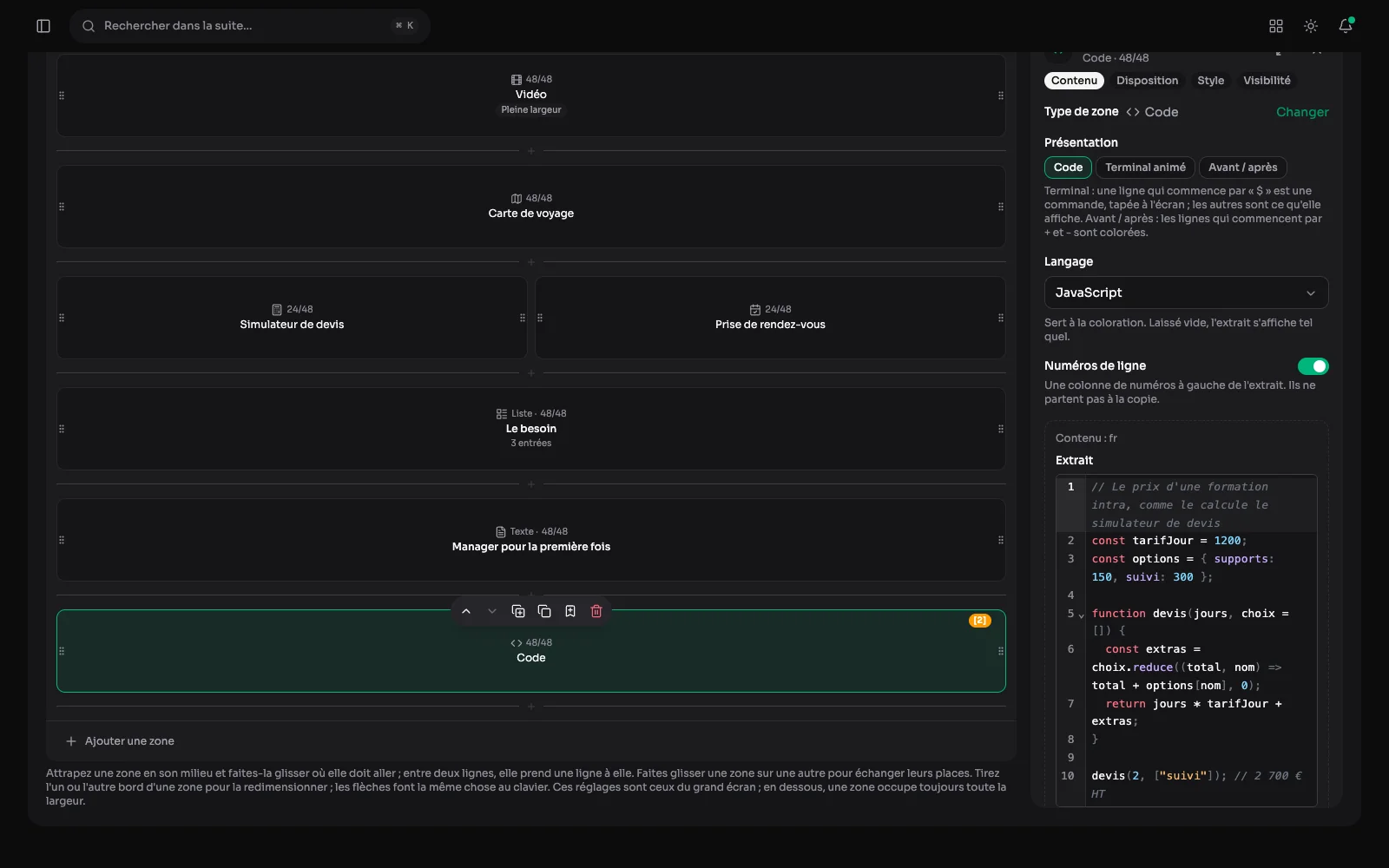Insert zone below Code with plus
The height and width of the screenshot is (868, 1389).
coord(531,707)
